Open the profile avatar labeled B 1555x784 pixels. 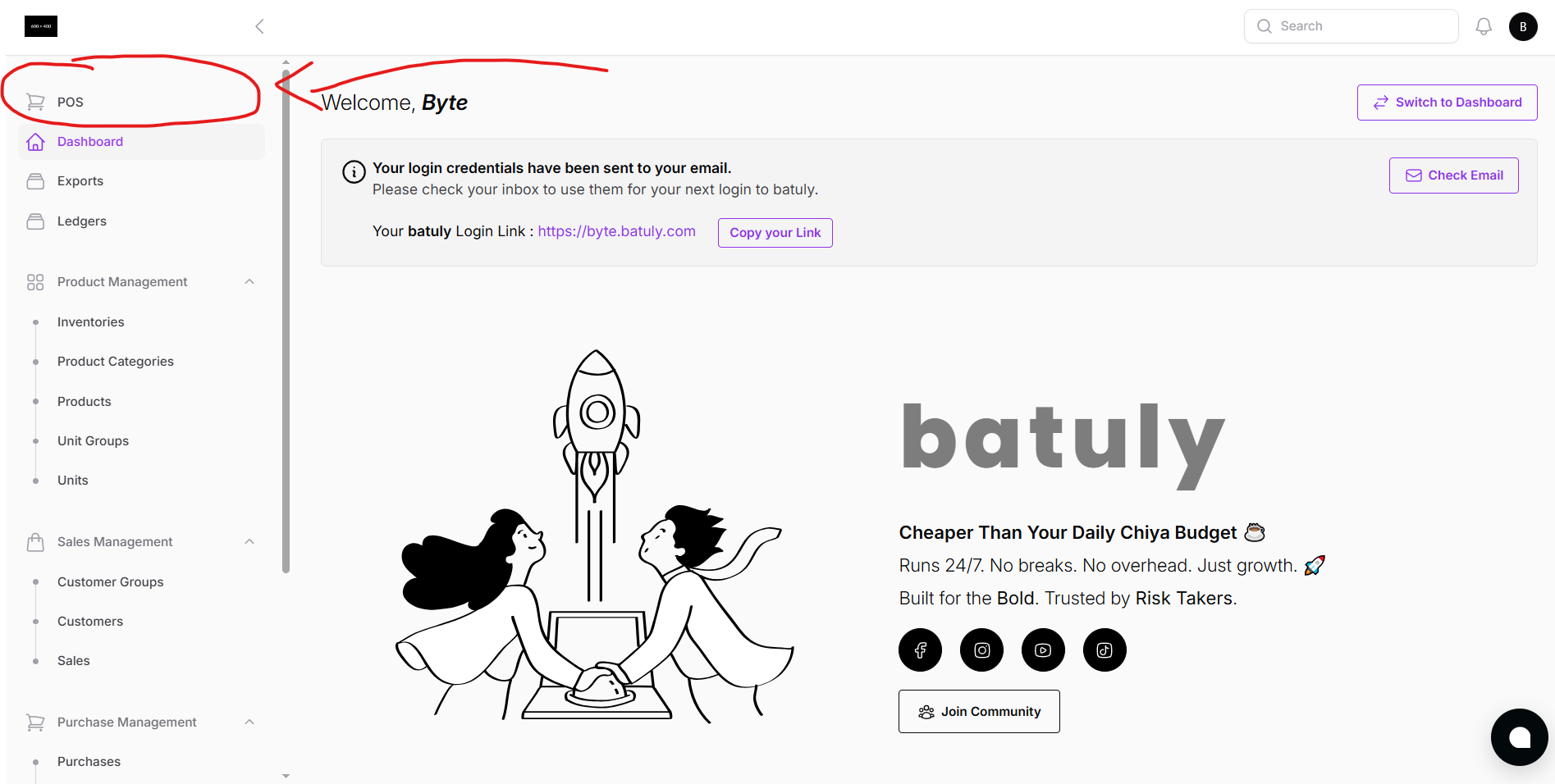tap(1523, 26)
